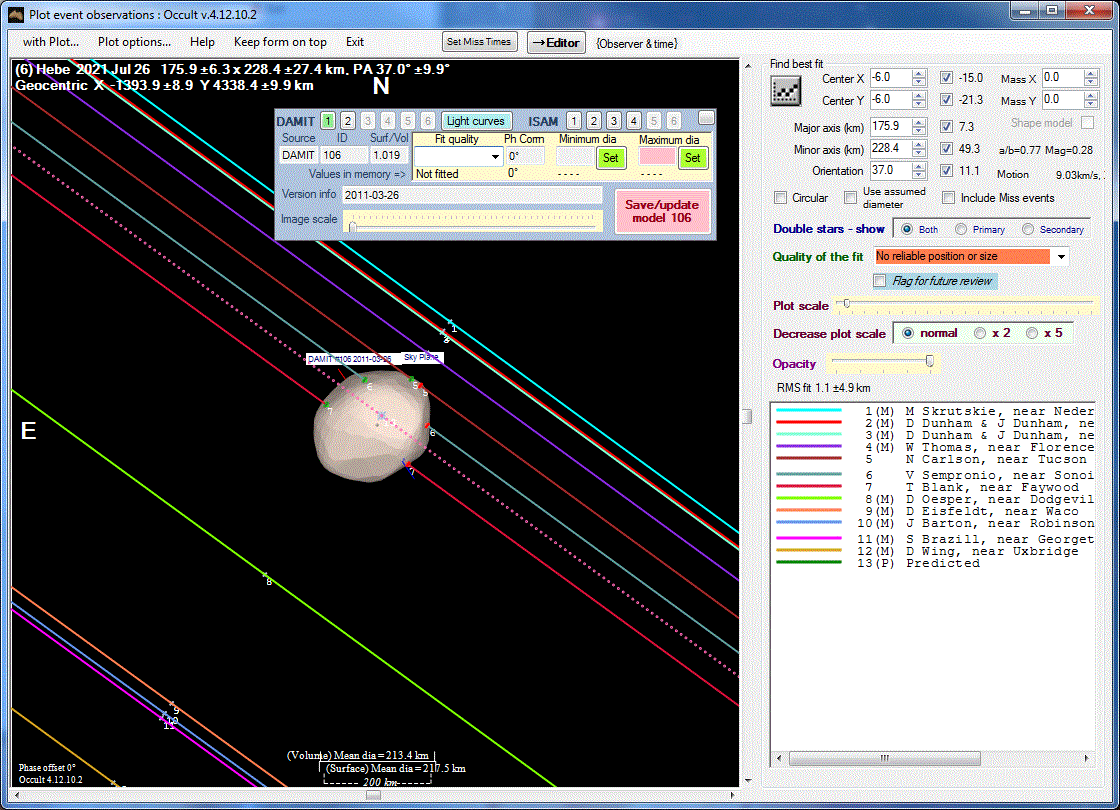Click the Find best fit graph icon
Image resolution: width=1120 pixels, height=810 pixels.
tap(786, 91)
